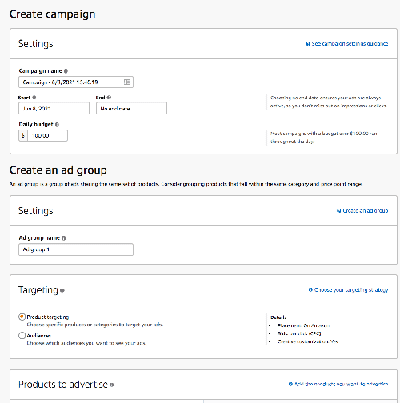This screenshot has width=400, height=403.
Task: Click the Campaign name text field
Action: (x=76, y=82)
